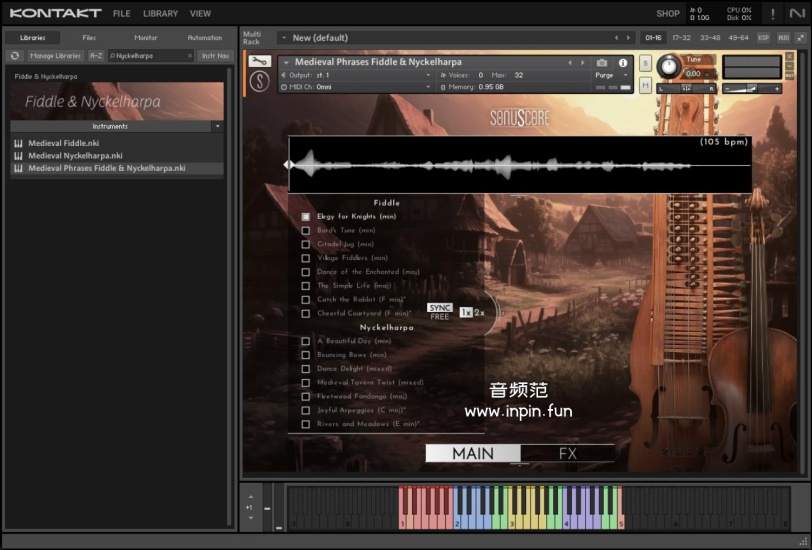The image size is (812, 550).
Task: Mute the instrument with M button
Action: click(x=645, y=85)
